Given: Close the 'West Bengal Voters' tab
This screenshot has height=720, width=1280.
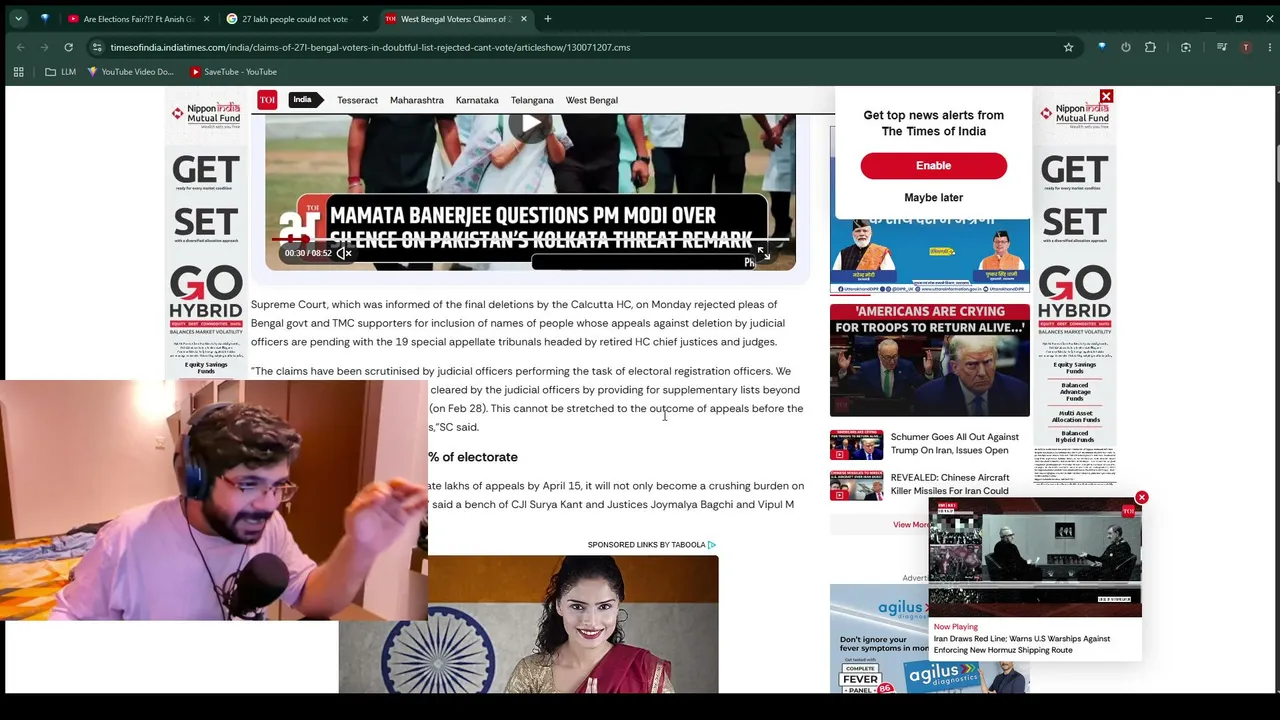Looking at the screenshot, I should point(523,19).
